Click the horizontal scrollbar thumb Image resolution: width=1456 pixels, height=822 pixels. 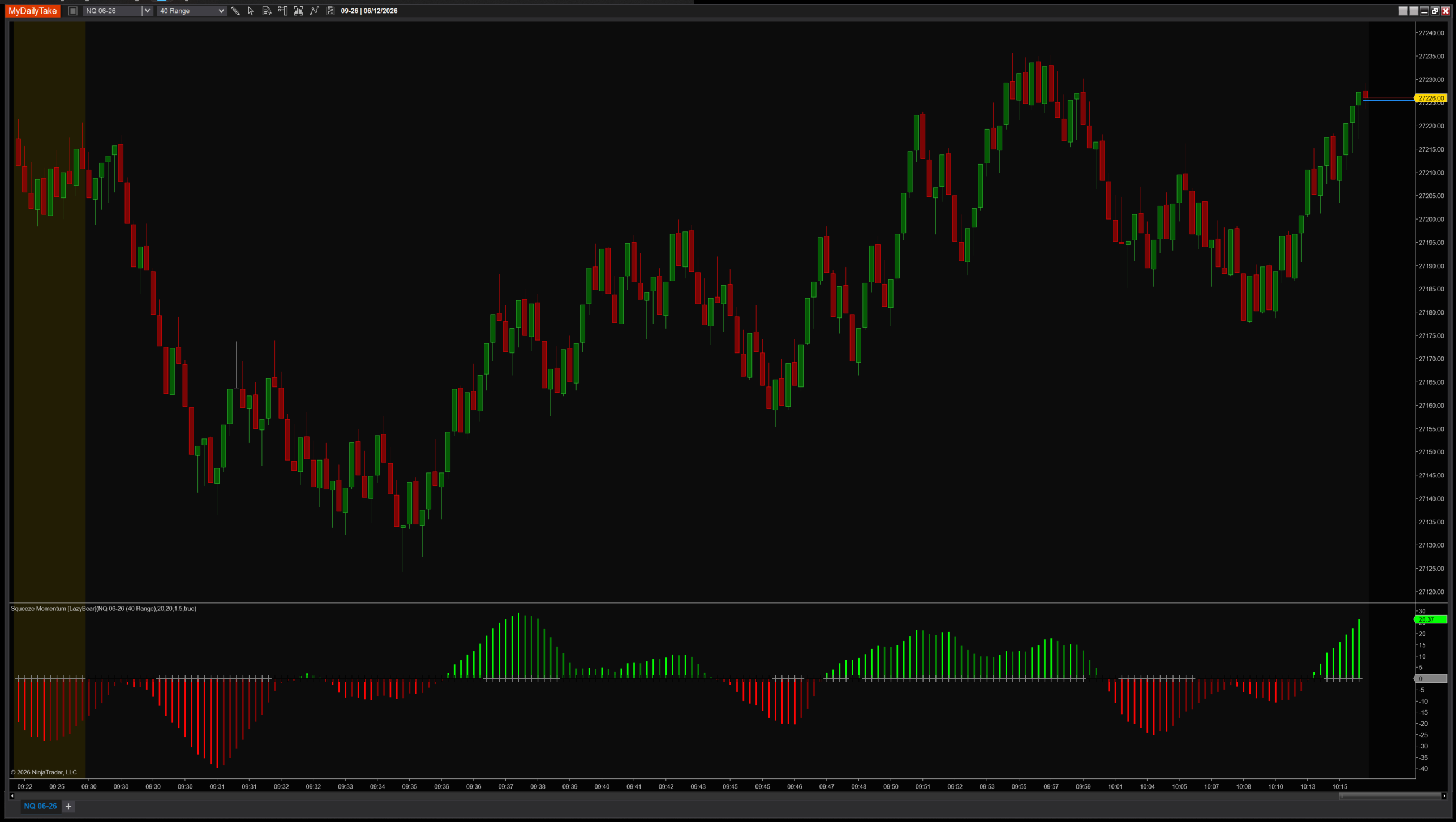[x=1389, y=796]
